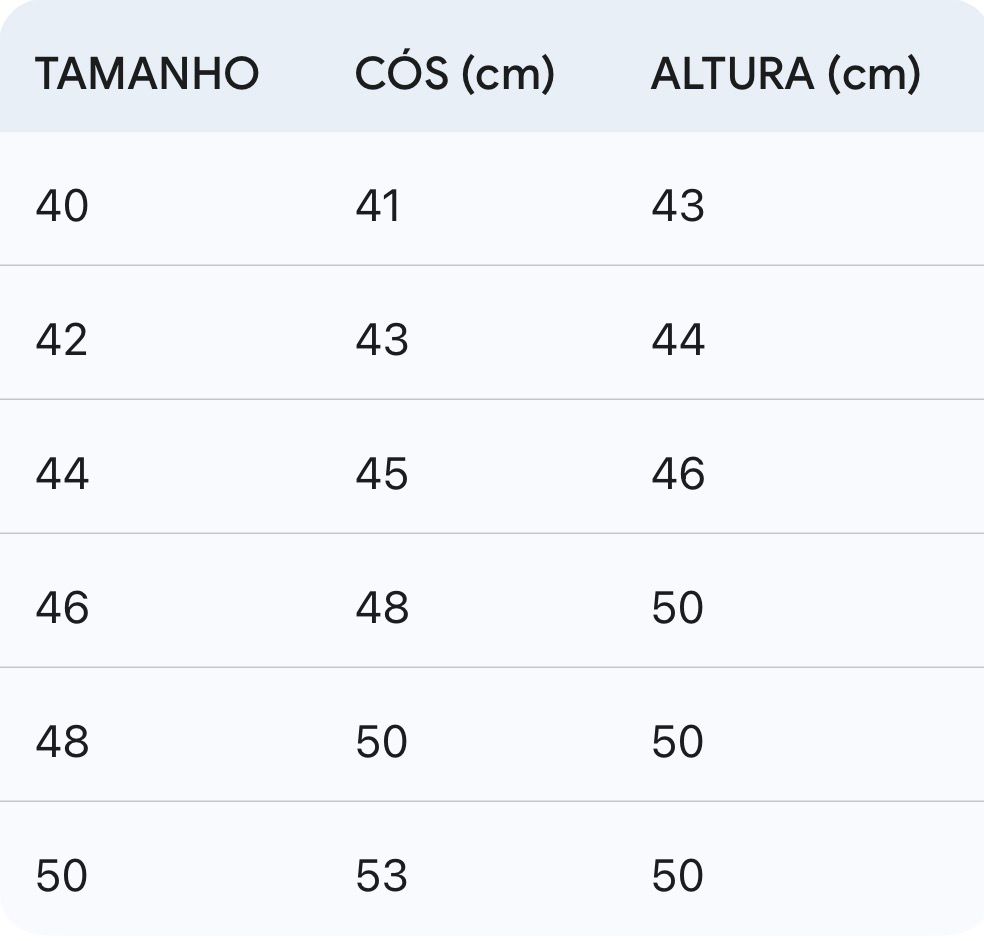This screenshot has width=984, height=941.
Task: Select size 46 in the TAMANHO column
Action: pos(62,607)
